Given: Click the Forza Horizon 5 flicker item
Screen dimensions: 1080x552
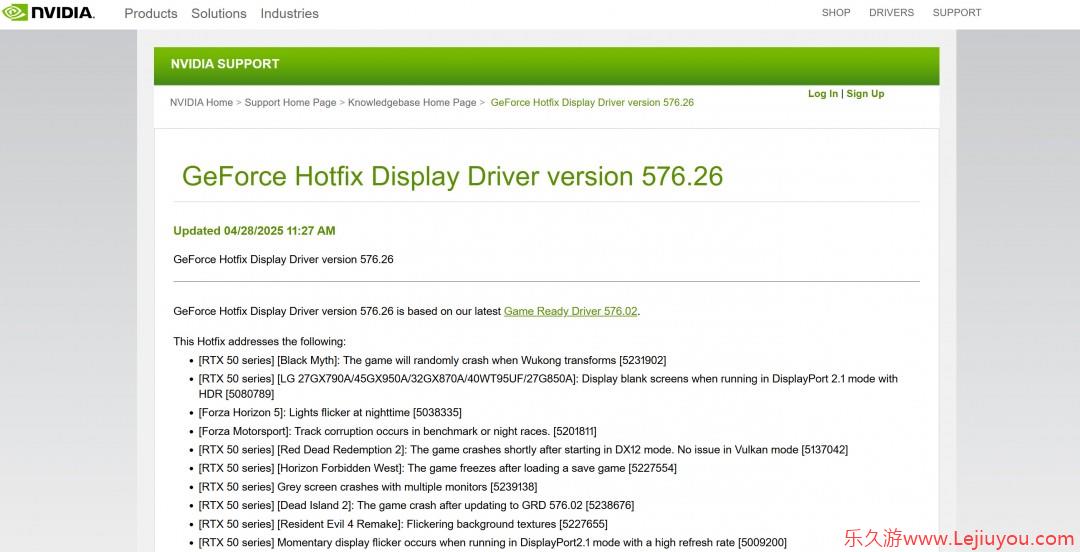Looking at the screenshot, I should click(x=330, y=413).
